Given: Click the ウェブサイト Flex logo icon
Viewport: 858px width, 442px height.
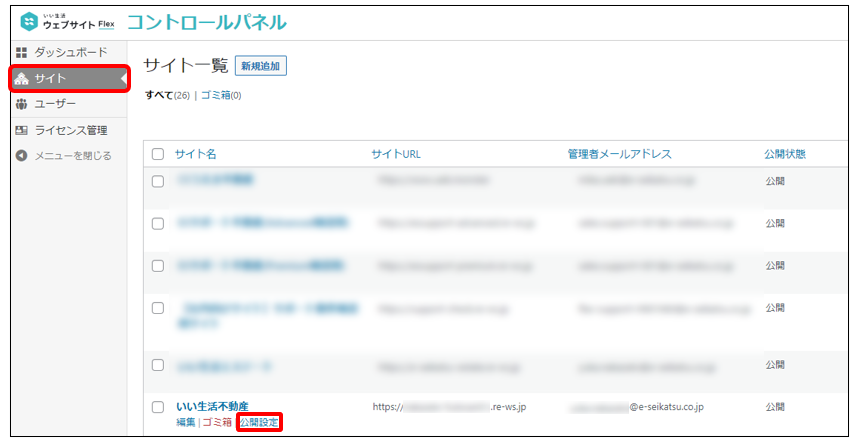Looking at the screenshot, I should (28, 22).
